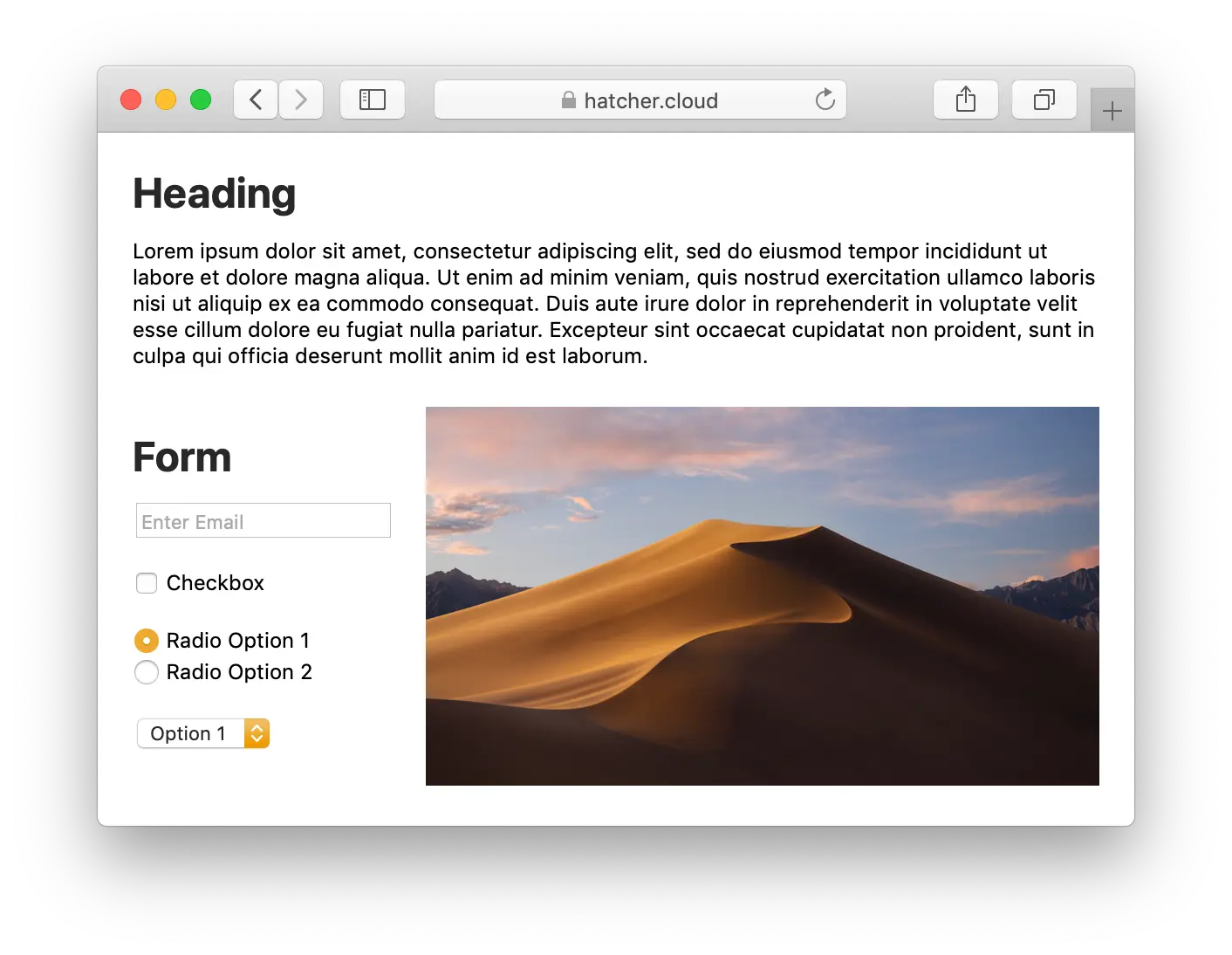Expand the select menu under the radio buttons

click(x=202, y=733)
